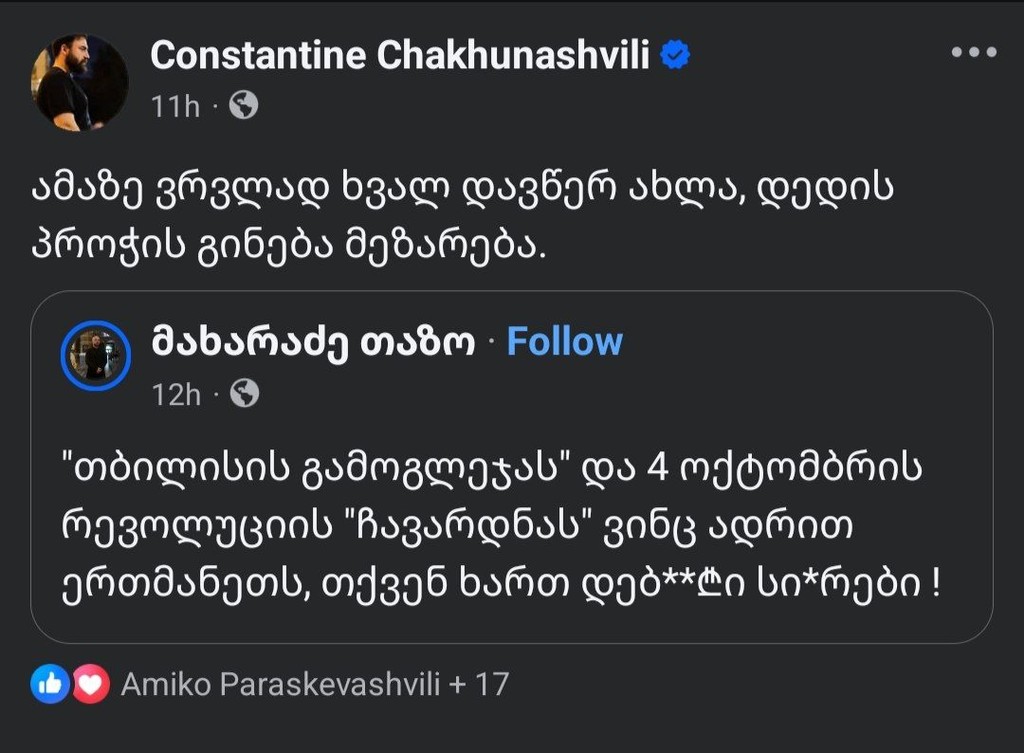
Task: Click the 12h shared post timestamp
Action: coord(176,395)
